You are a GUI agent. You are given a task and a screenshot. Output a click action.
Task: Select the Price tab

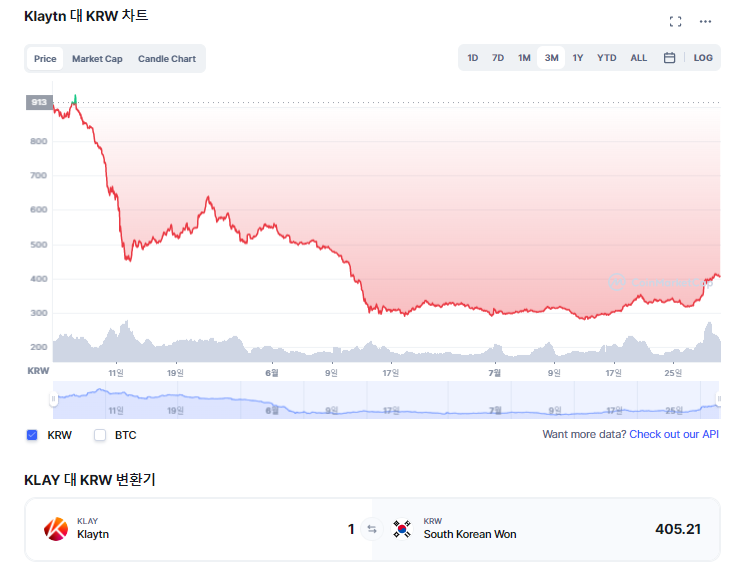45,59
